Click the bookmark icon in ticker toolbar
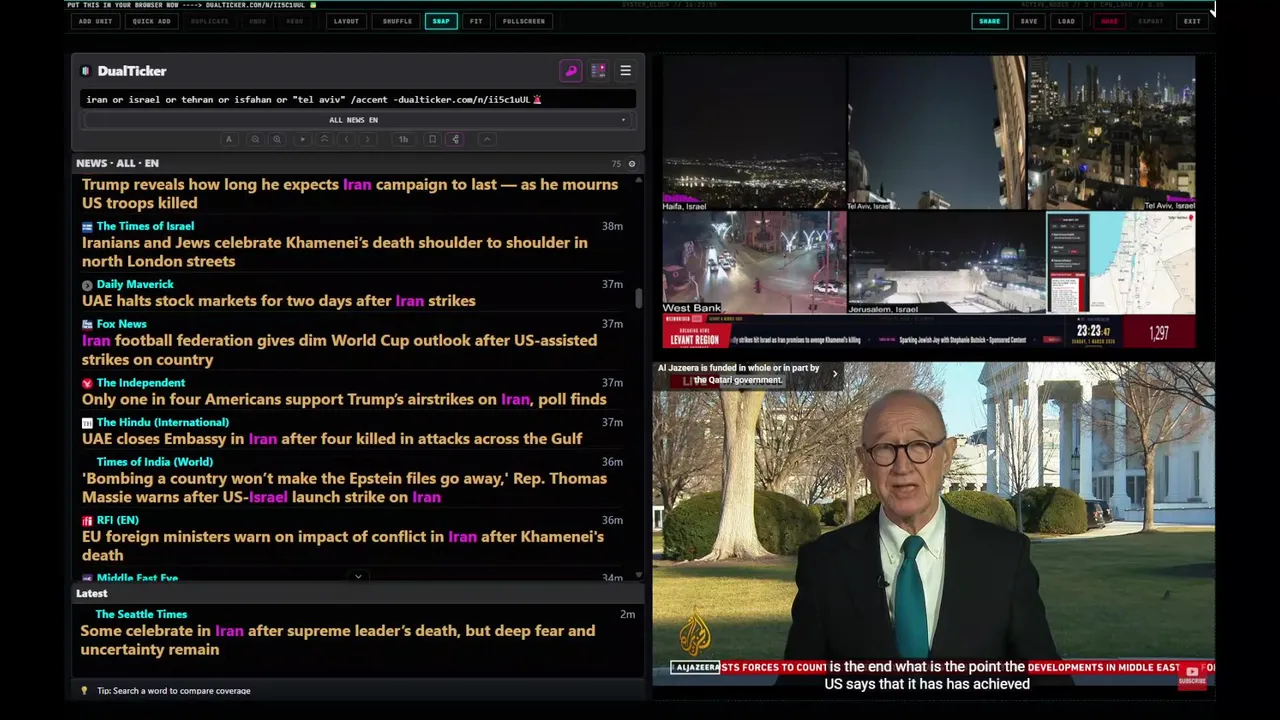The width and height of the screenshot is (1280, 720). pos(432,139)
